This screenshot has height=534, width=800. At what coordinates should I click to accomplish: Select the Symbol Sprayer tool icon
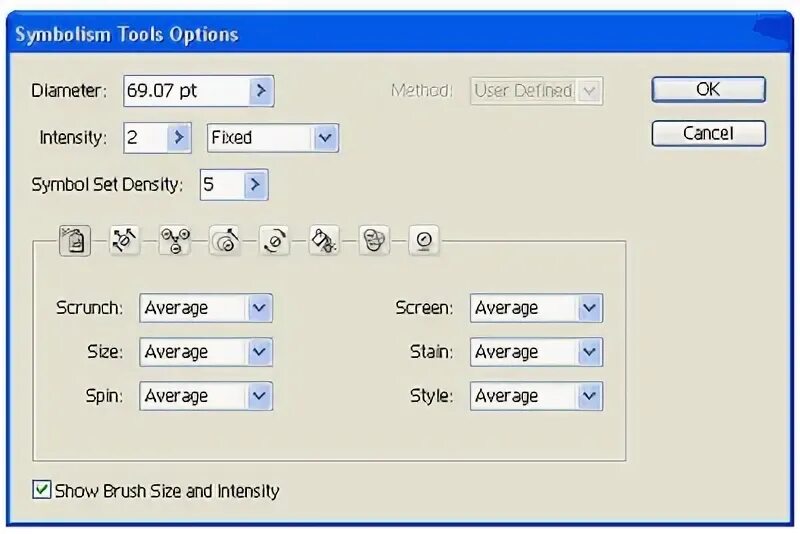pos(75,240)
